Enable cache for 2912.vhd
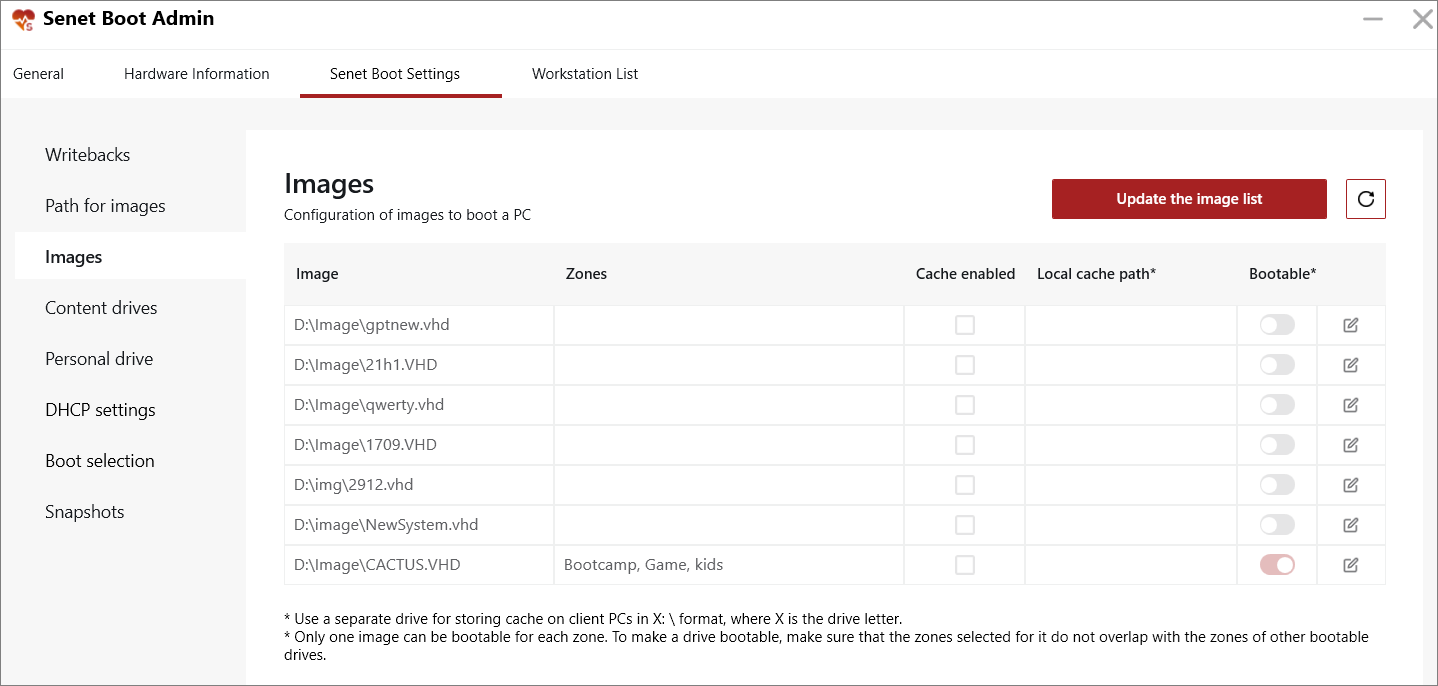 [x=965, y=485]
